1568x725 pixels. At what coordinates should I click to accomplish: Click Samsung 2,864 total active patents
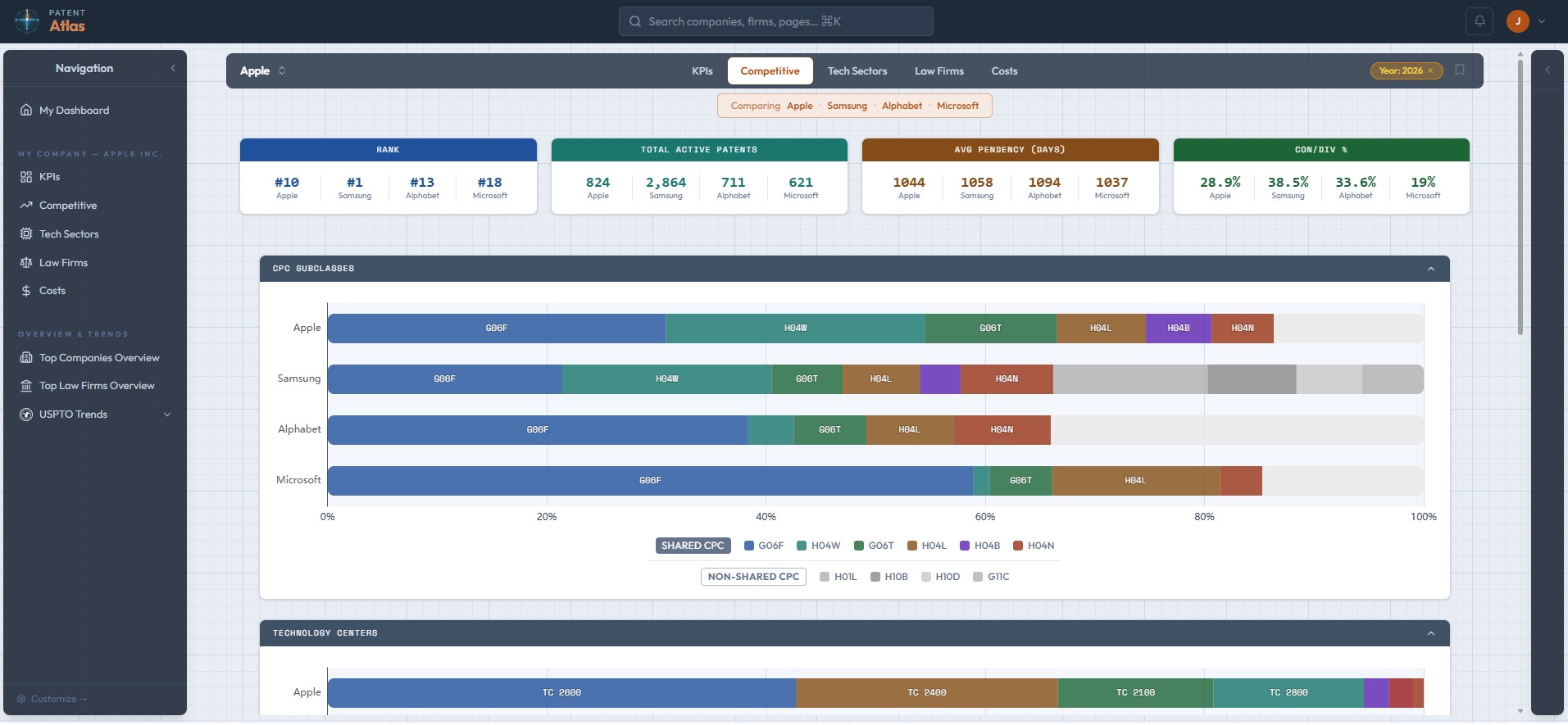coord(666,183)
